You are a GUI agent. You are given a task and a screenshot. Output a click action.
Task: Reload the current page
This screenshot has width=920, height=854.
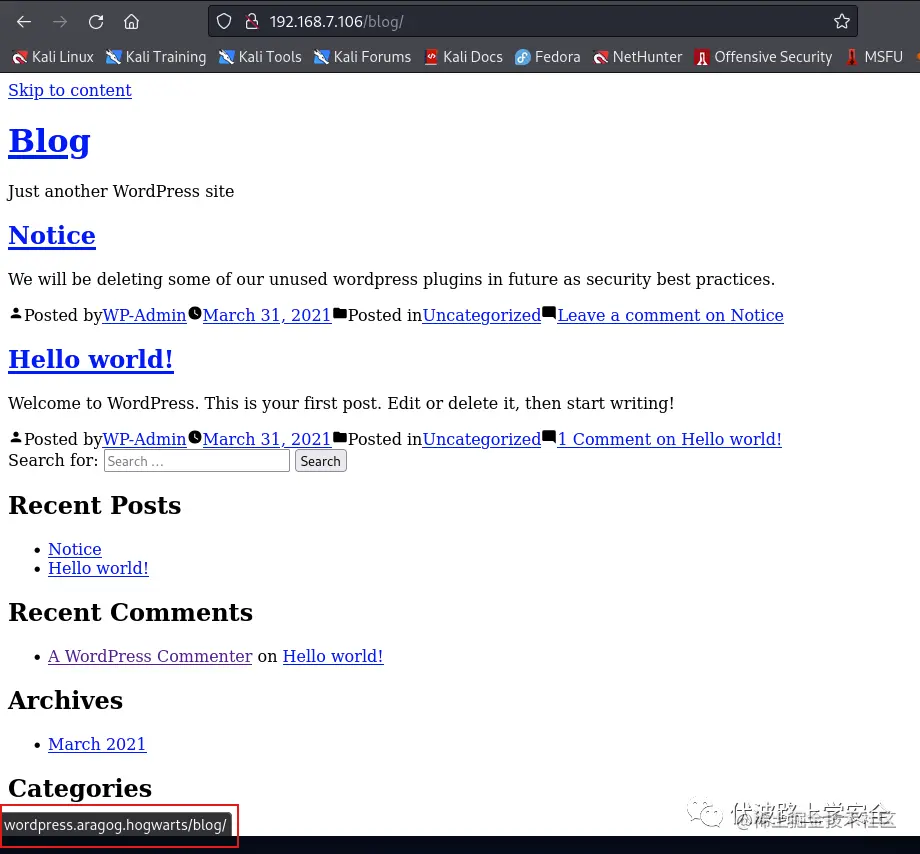[96, 22]
